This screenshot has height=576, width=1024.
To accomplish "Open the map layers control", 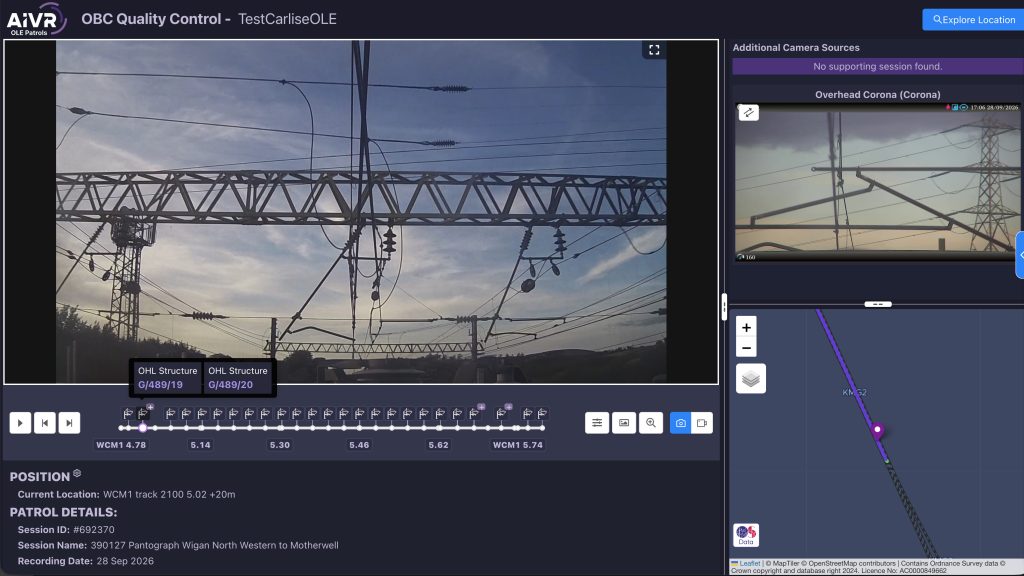I will 750,379.
